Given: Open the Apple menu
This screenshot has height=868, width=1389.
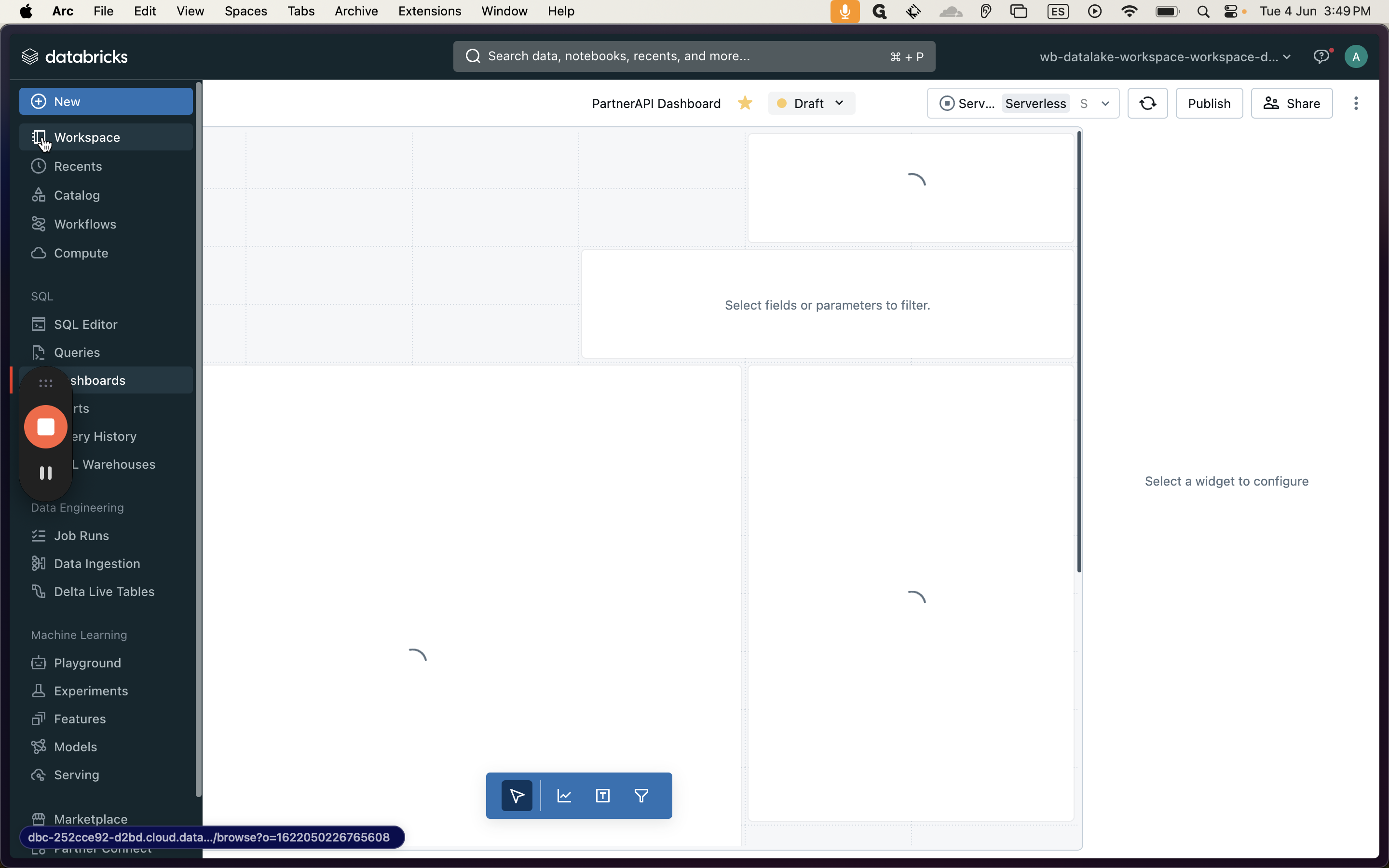Looking at the screenshot, I should 26,11.
